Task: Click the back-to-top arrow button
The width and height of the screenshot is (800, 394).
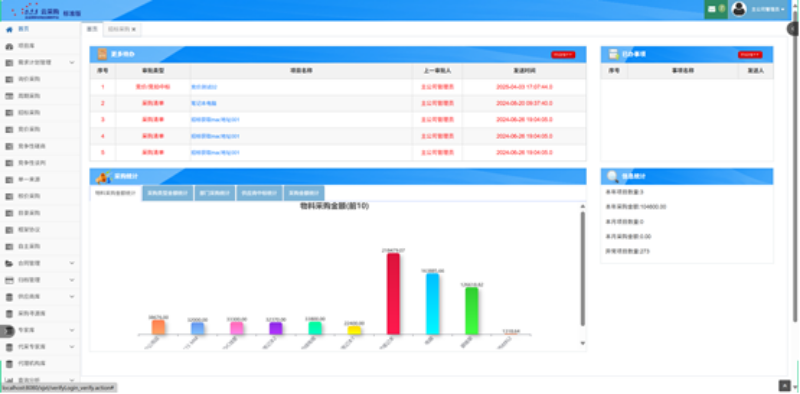Action: point(784,385)
